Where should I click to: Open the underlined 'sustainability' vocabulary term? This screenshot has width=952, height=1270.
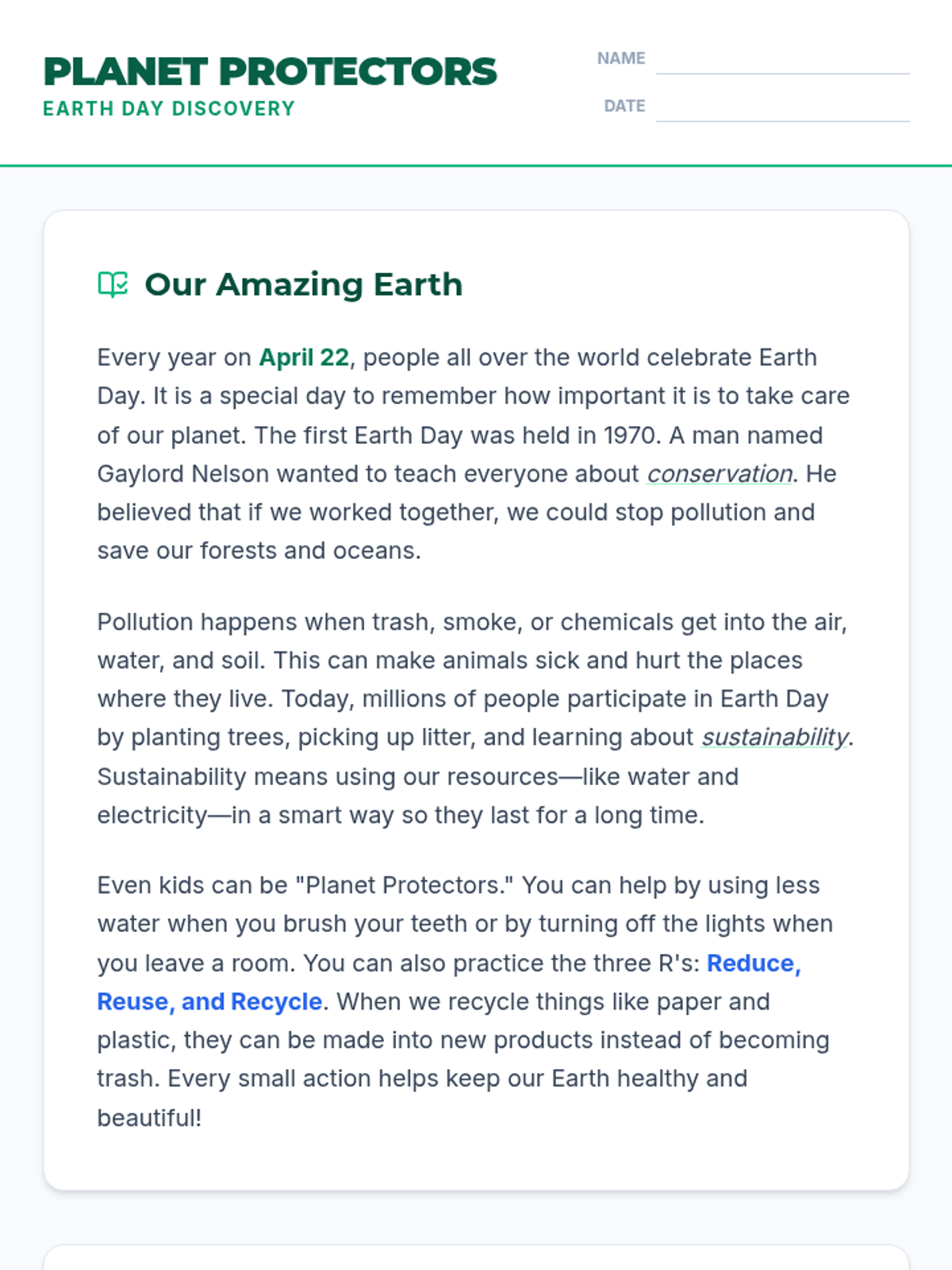click(x=774, y=737)
